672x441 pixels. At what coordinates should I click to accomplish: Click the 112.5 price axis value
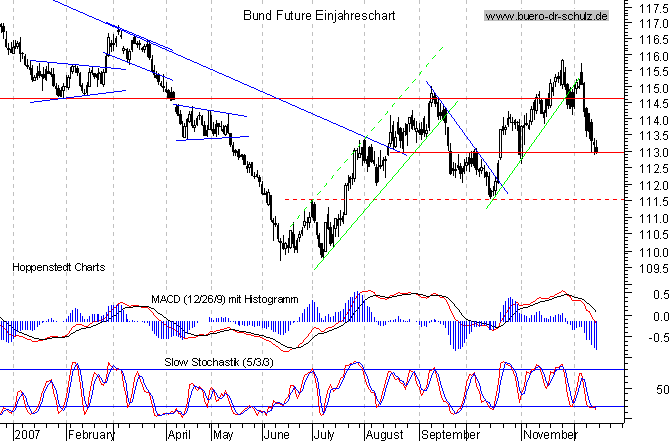[x=654, y=169]
